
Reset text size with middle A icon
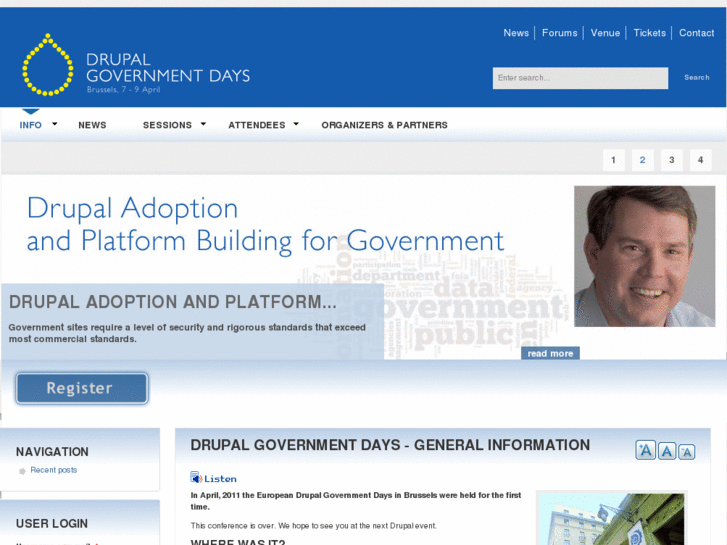point(667,451)
